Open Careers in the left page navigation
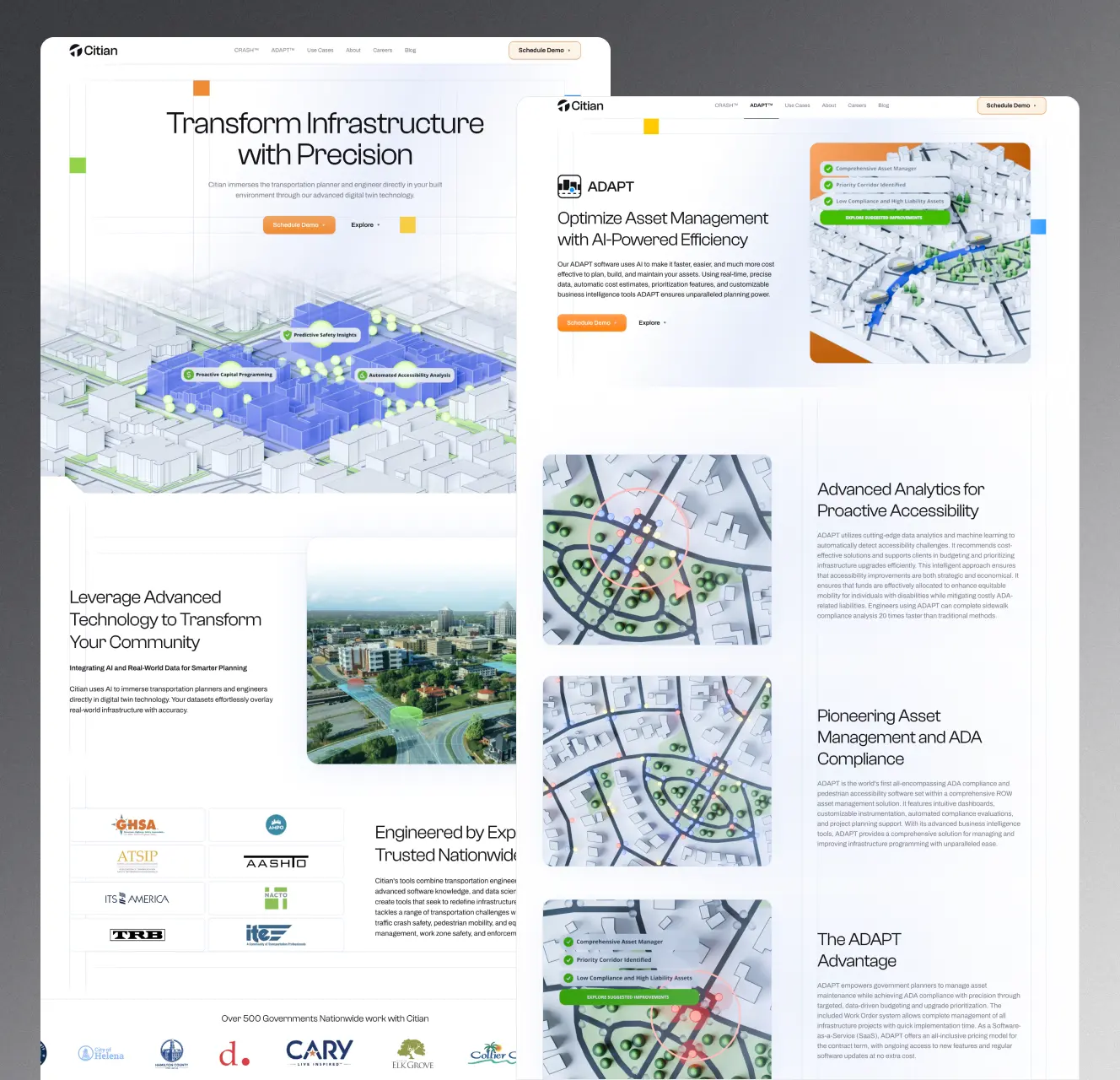Viewport: 1120px width, 1080px height. point(382,51)
